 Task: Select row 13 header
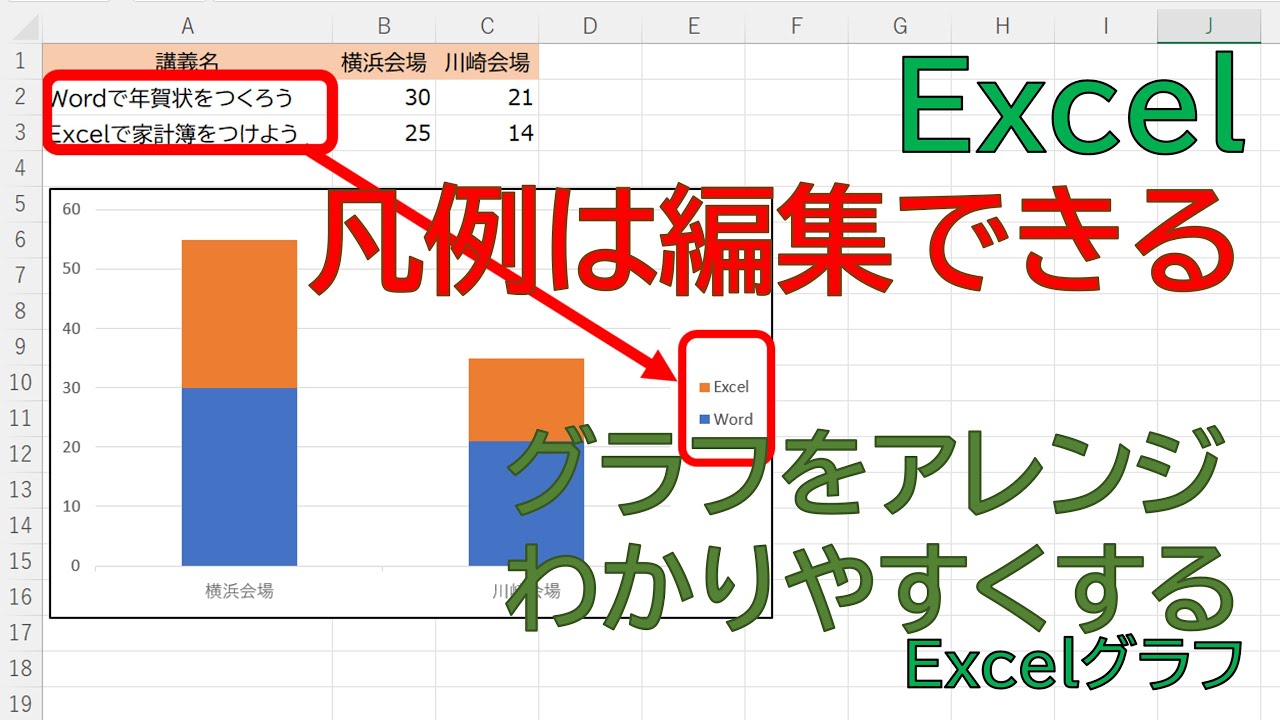(x=21, y=489)
